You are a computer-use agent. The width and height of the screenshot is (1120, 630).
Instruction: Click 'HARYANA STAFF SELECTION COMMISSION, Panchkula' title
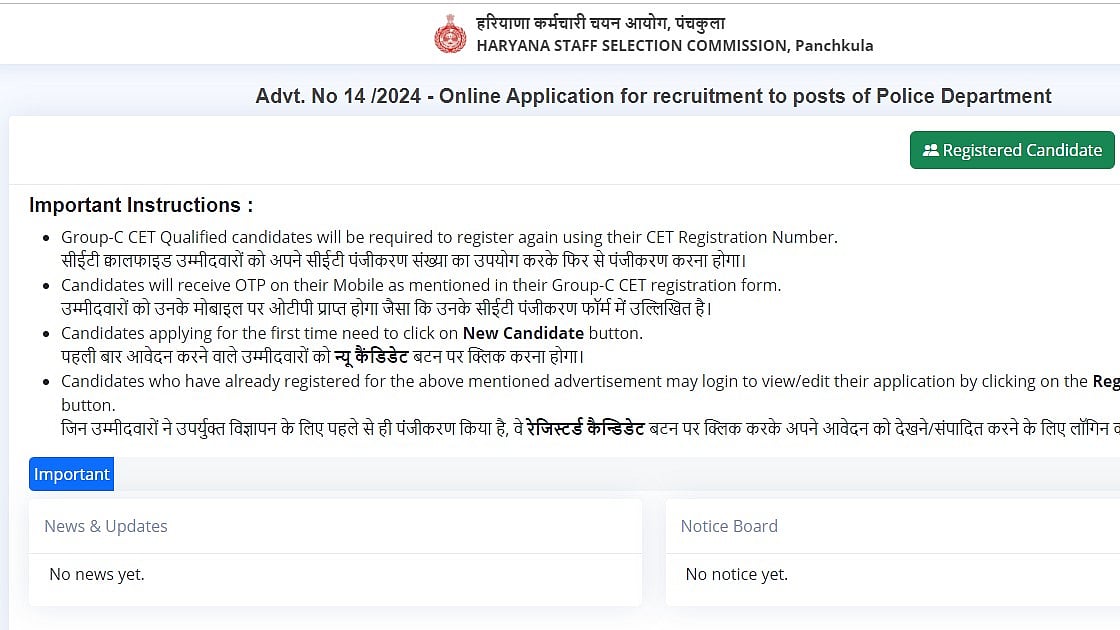pyautogui.click(x=674, y=46)
